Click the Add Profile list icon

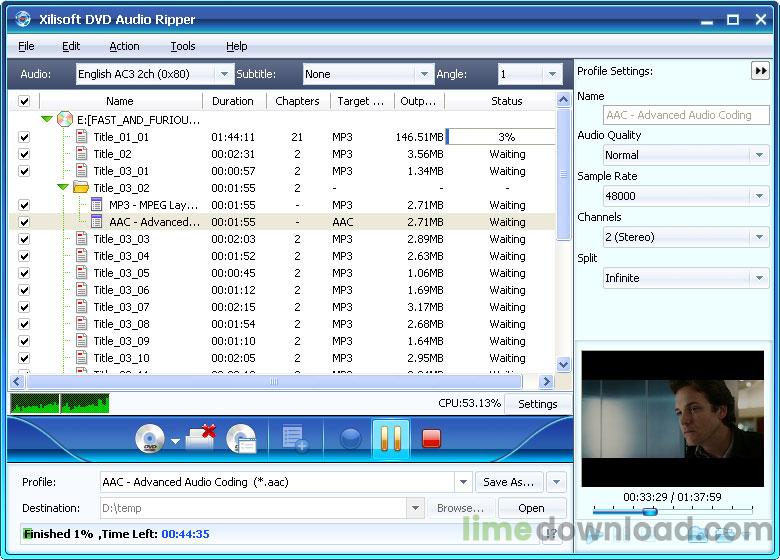[x=295, y=439]
